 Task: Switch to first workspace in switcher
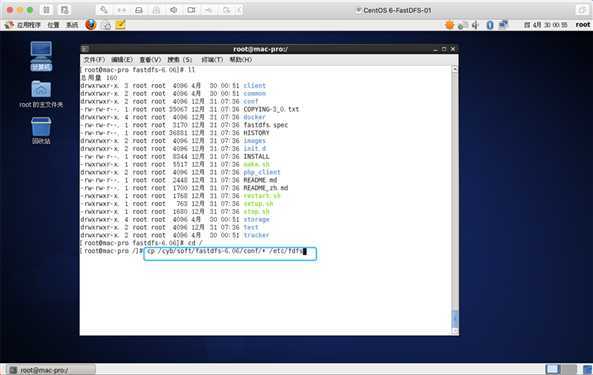553,369
